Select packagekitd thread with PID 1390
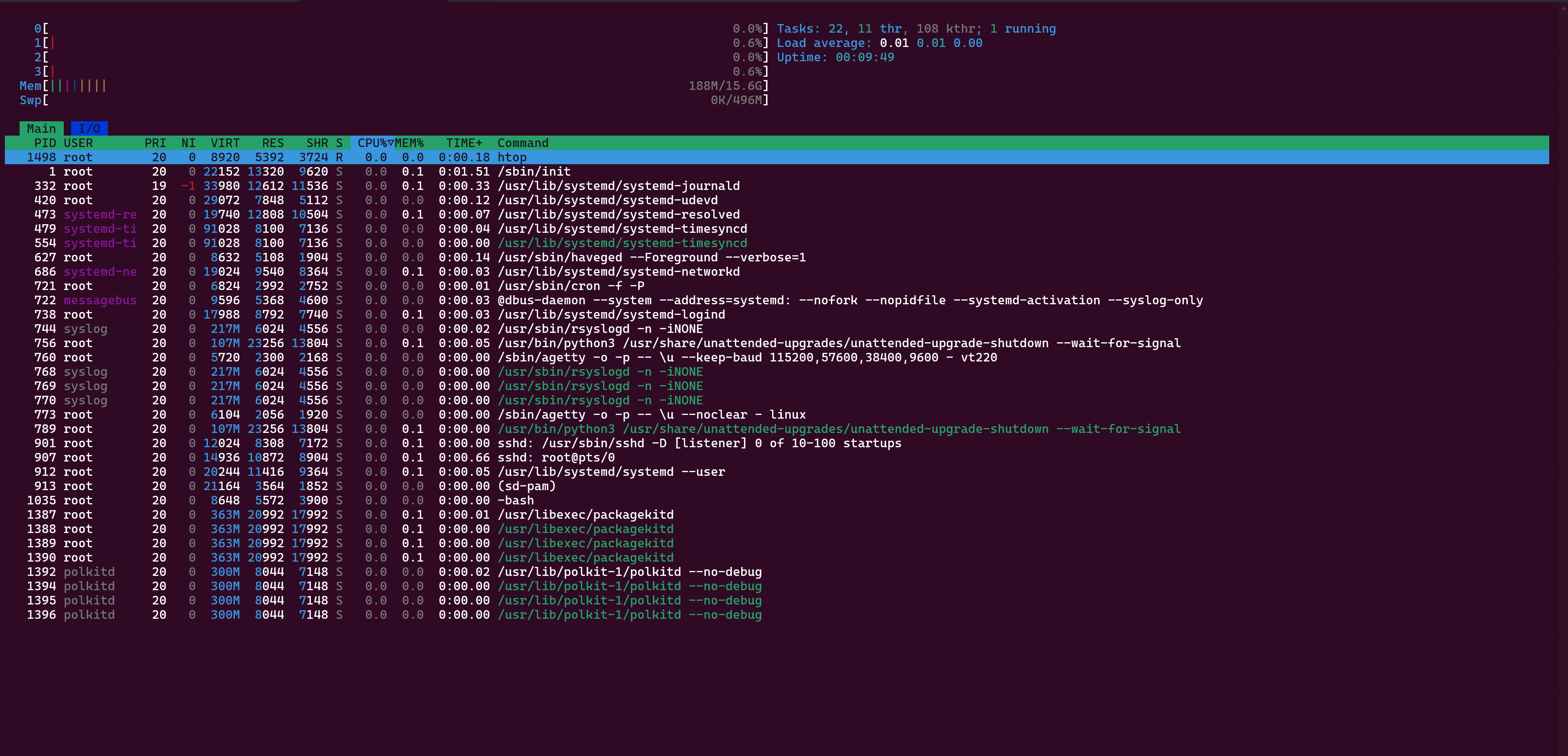 coord(777,558)
